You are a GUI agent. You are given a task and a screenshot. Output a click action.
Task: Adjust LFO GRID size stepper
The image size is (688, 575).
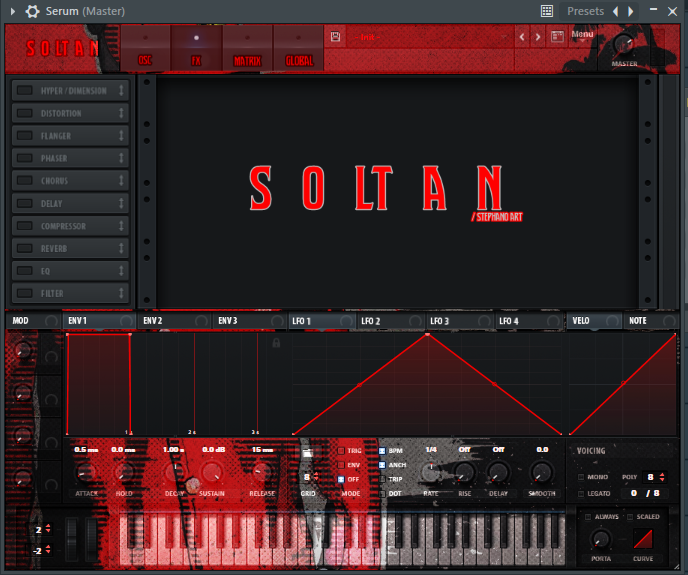tap(316, 477)
